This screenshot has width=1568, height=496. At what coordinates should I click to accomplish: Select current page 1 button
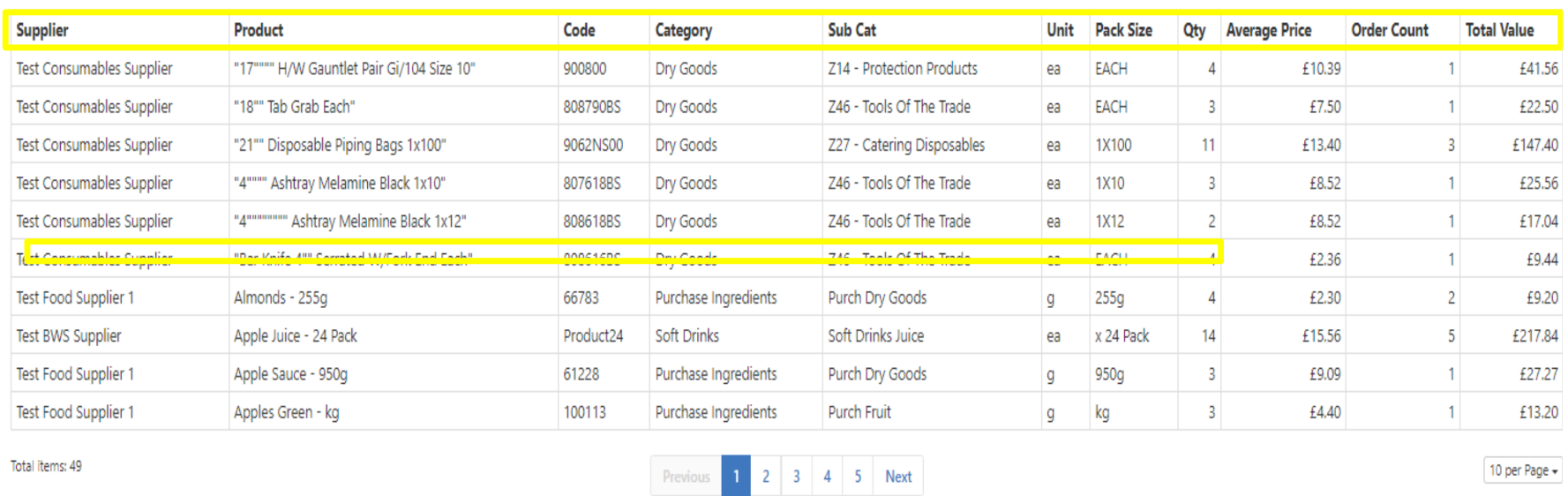coord(736,476)
